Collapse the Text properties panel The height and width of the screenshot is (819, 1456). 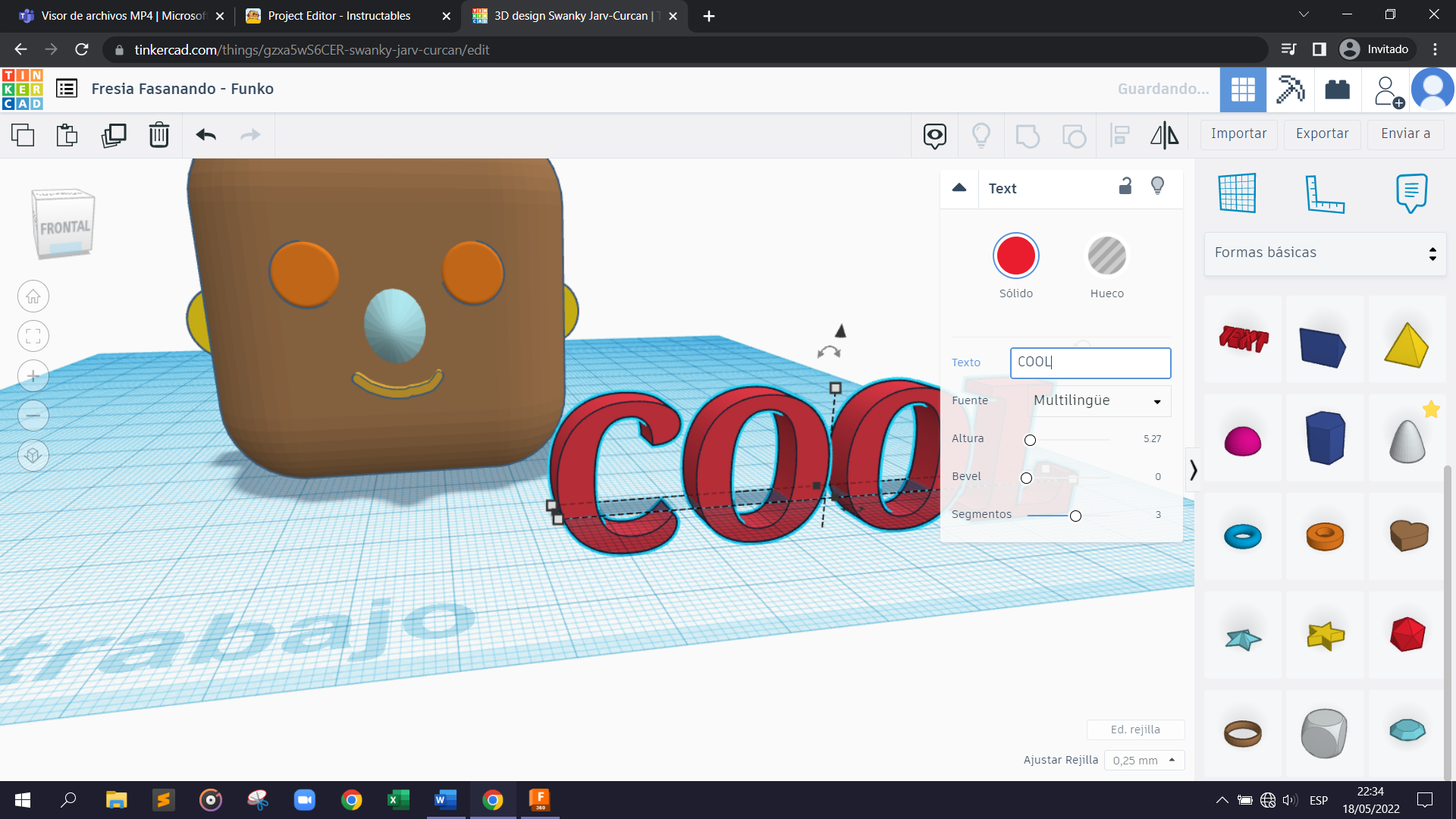click(959, 188)
